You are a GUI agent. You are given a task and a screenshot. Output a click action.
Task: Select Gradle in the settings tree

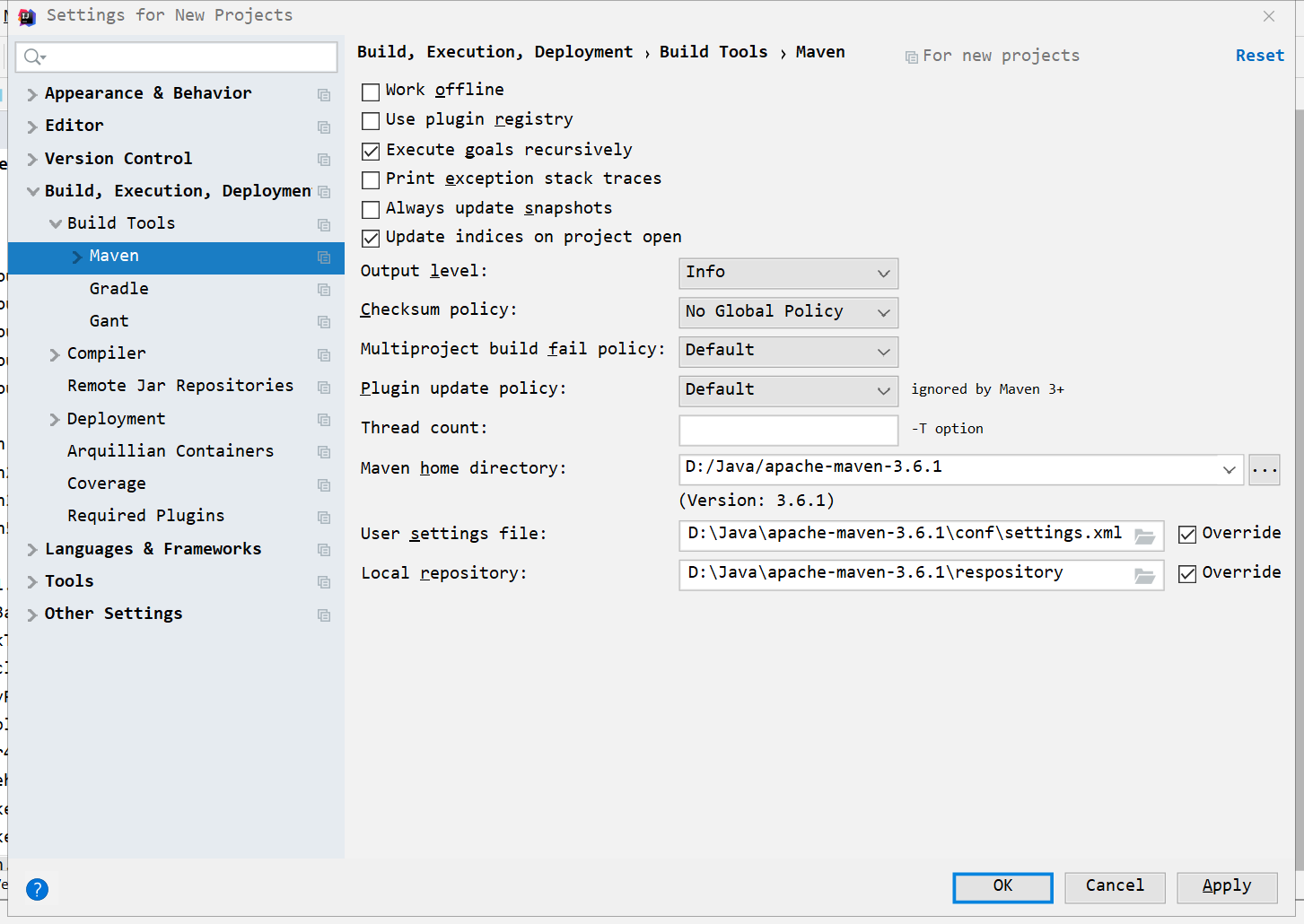pyautogui.click(x=118, y=289)
